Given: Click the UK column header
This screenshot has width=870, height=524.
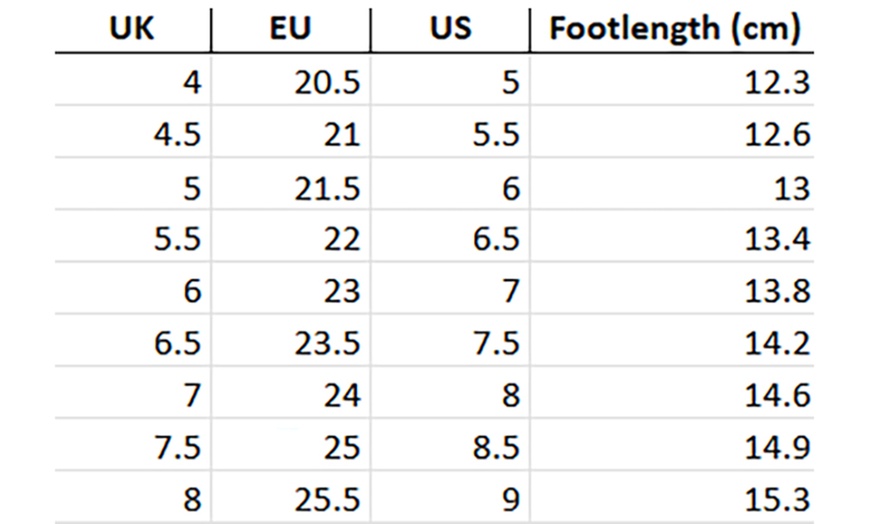Looking at the screenshot, I should (132, 30).
